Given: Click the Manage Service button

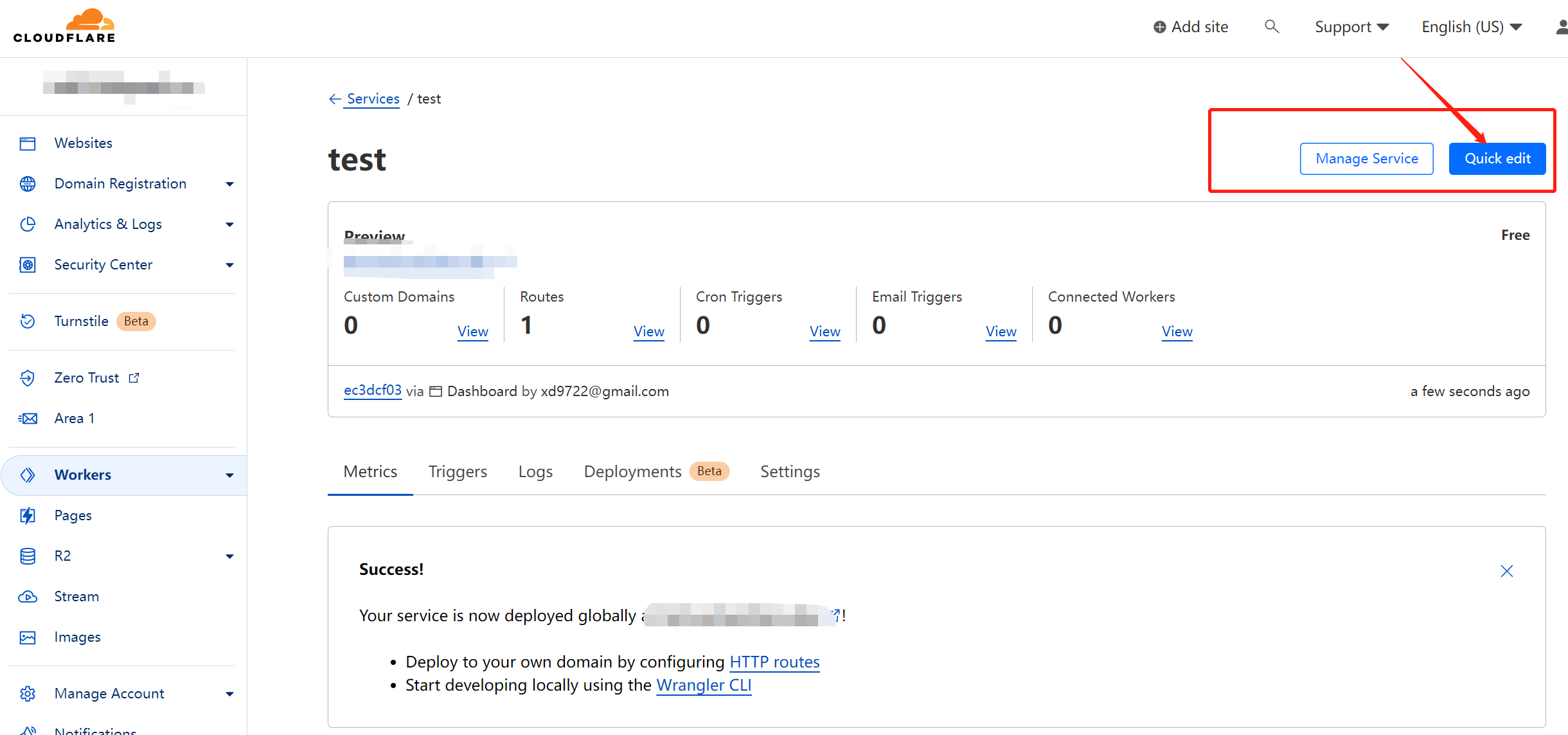Looking at the screenshot, I should (1367, 159).
